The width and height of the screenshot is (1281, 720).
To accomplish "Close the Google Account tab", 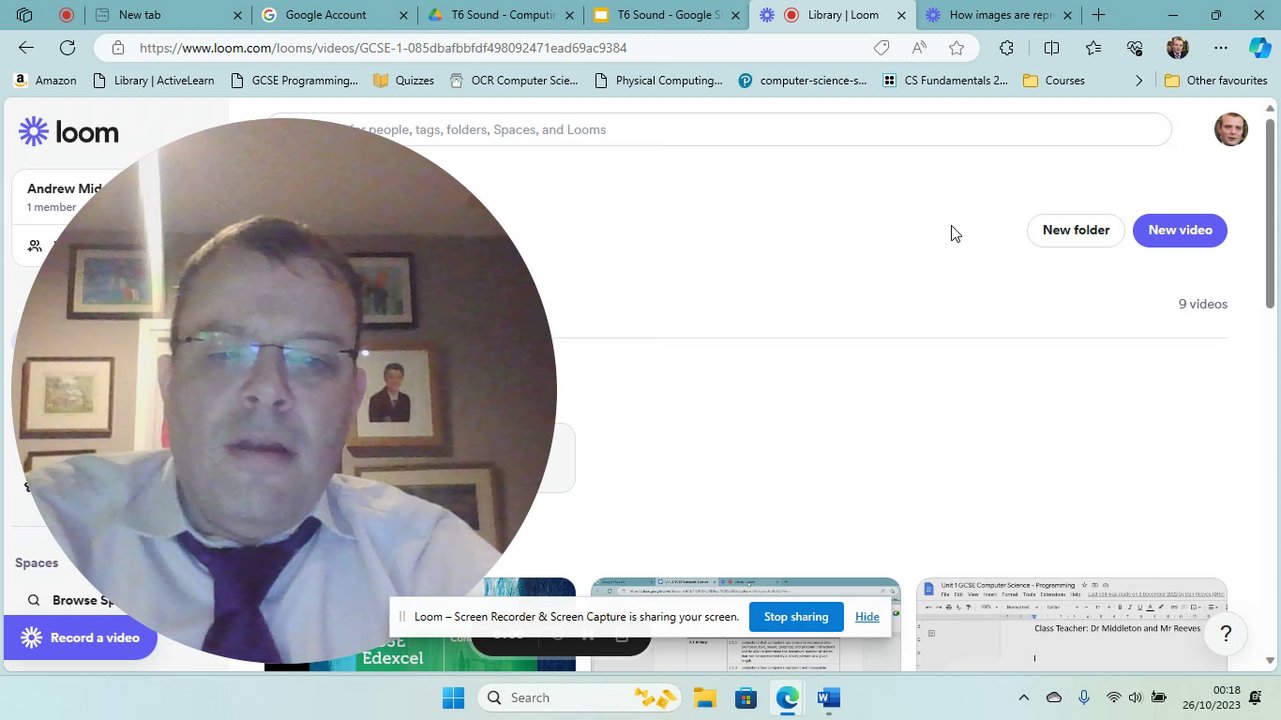I will [404, 15].
